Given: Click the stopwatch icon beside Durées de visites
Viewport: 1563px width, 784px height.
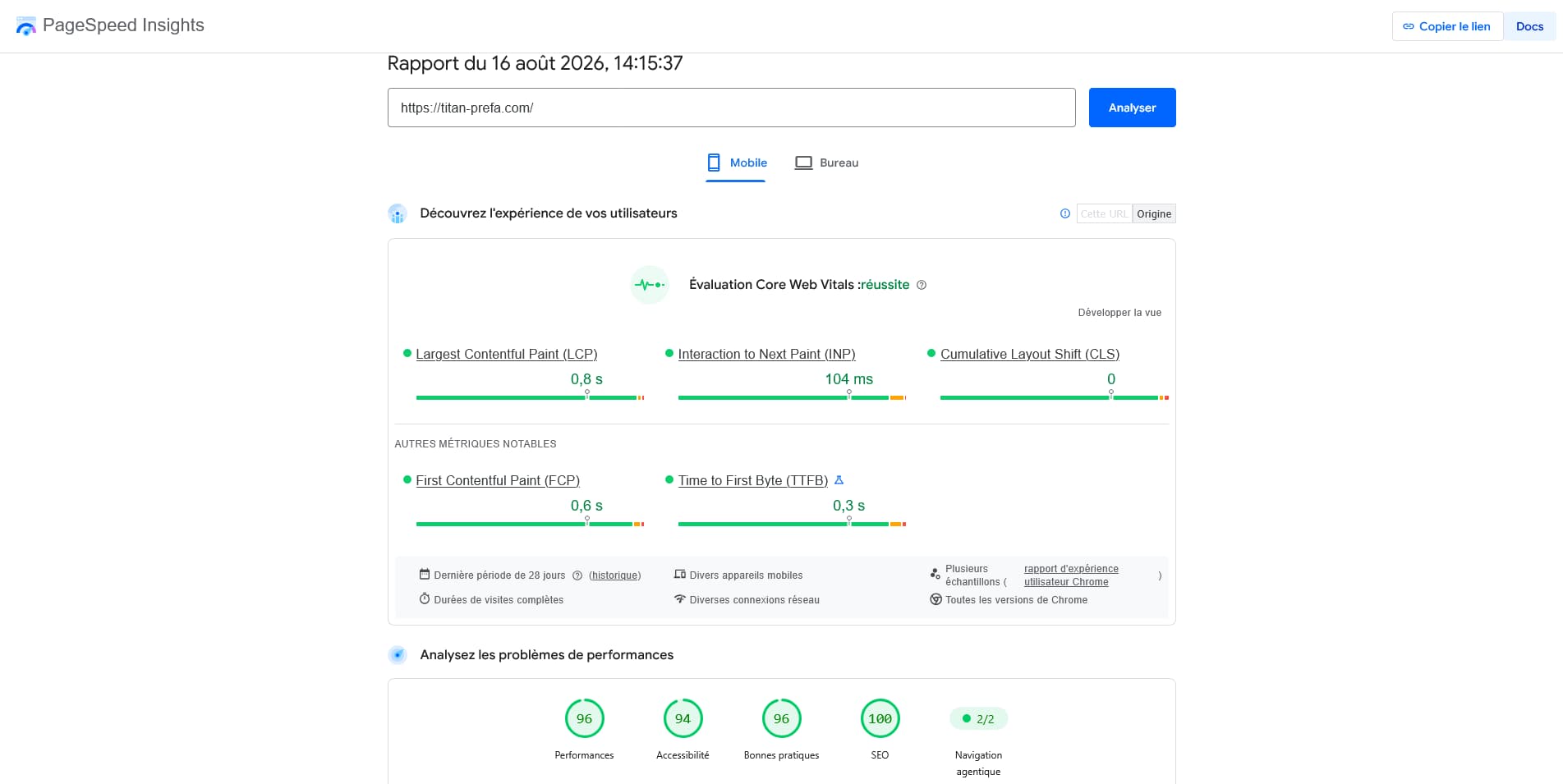Looking at the screenshot, I should [x=425, y=599].
